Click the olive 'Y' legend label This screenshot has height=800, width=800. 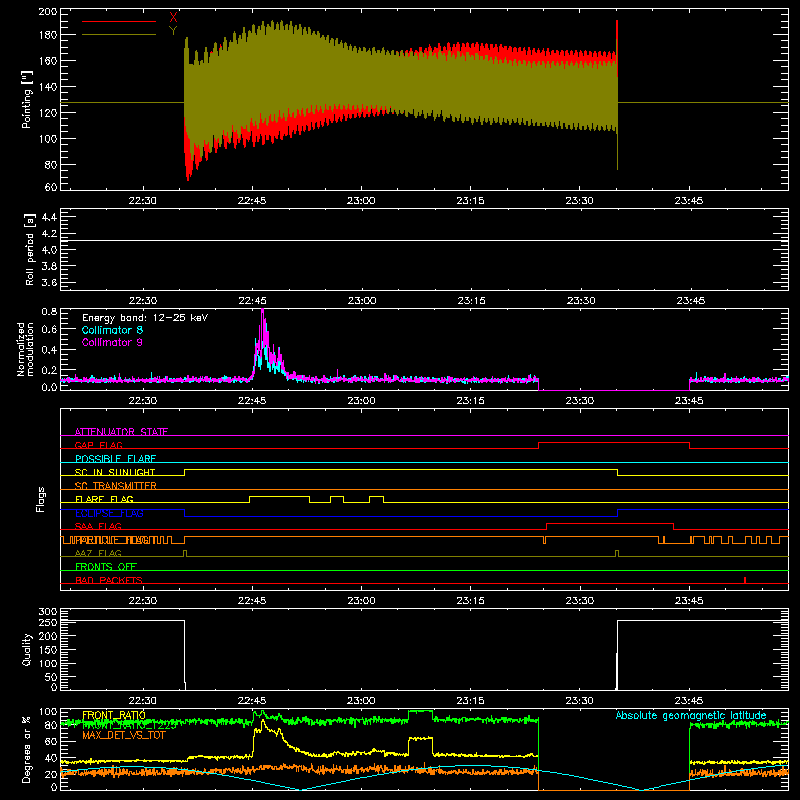173,31
